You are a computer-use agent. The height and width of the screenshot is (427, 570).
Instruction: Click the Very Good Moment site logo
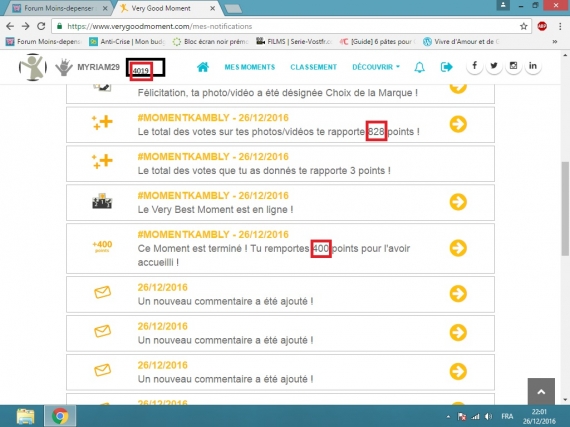33,67
